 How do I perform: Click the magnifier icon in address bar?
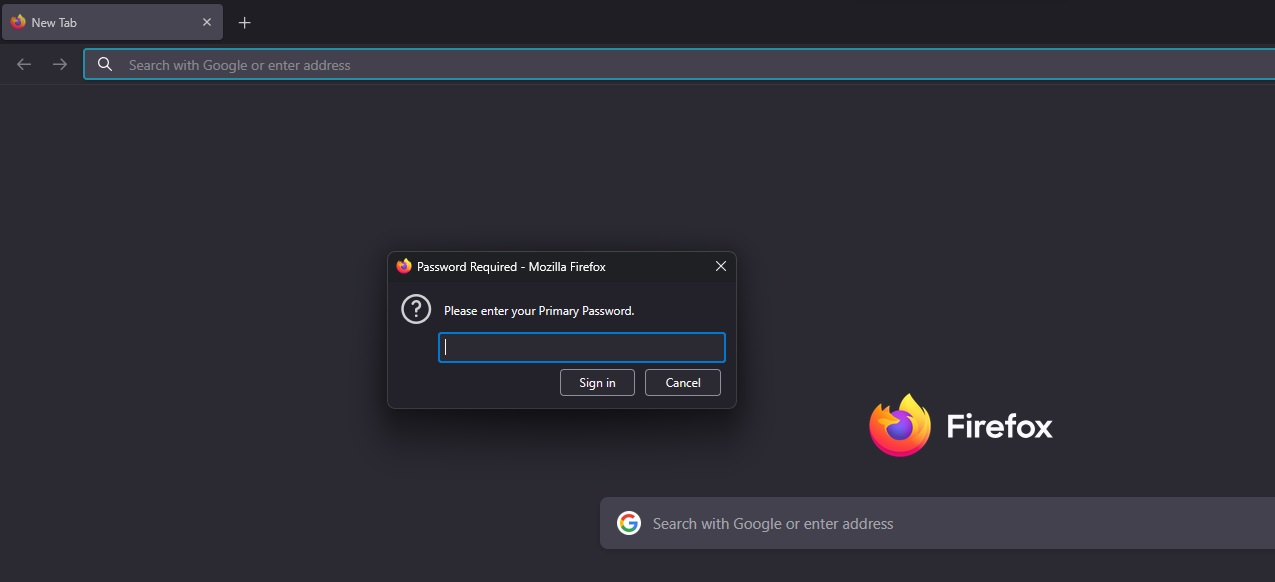point(104,64)
